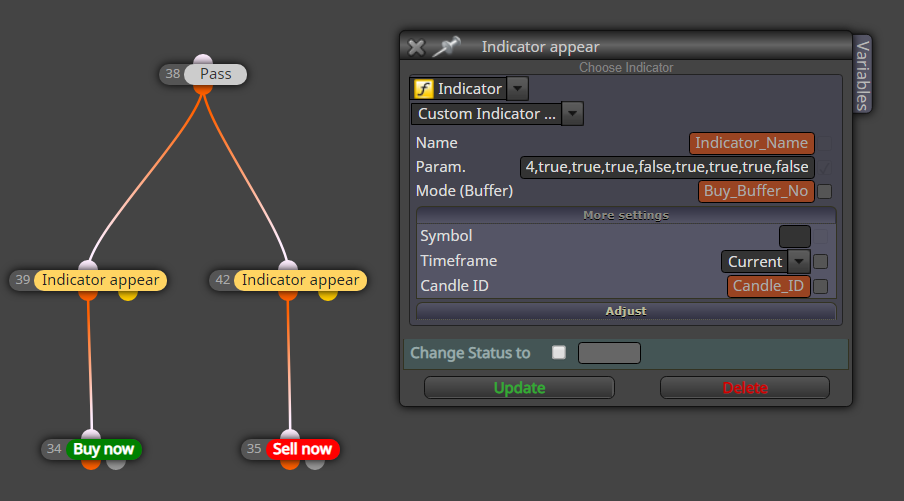This screenshot has height=501, width=904.
Task: Select the red Sell now block
Action: [x=303, y=449]
